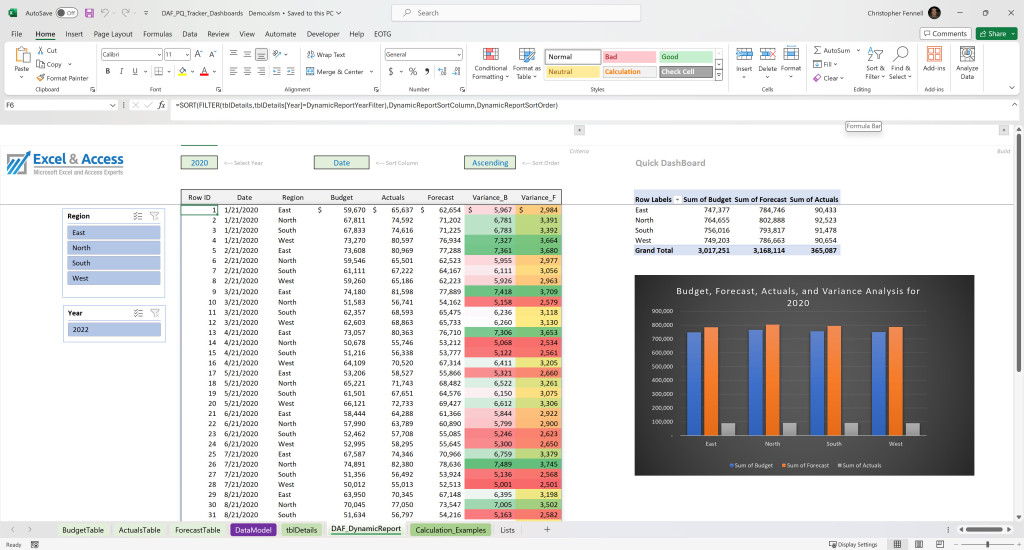1024x550 pixels.
Task: Open Sort & Filter options
Action: (x=875, y=63)
